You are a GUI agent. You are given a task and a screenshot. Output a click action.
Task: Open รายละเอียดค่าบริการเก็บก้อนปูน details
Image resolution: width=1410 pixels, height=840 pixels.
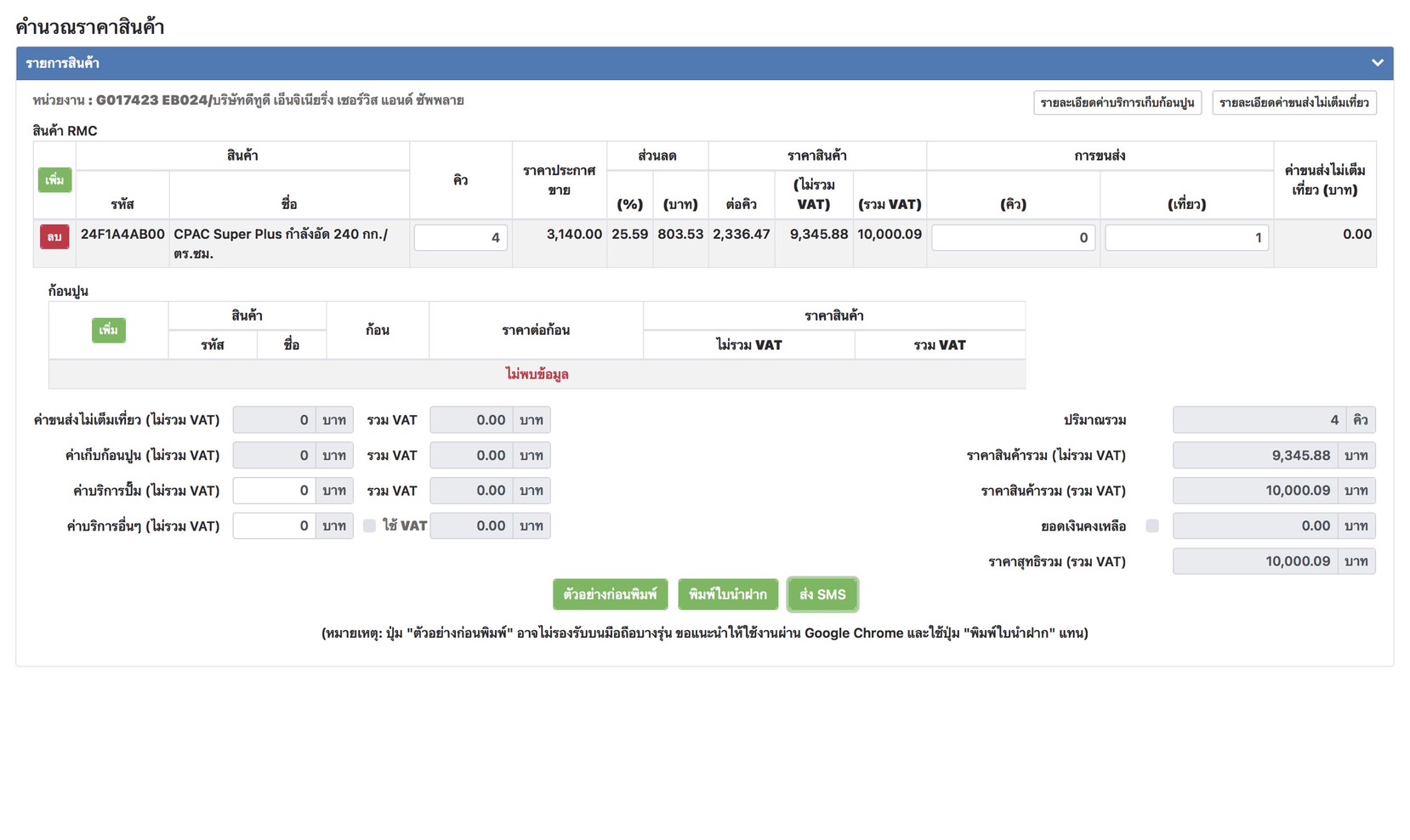pyautogui.click(x=1117, y=103)
